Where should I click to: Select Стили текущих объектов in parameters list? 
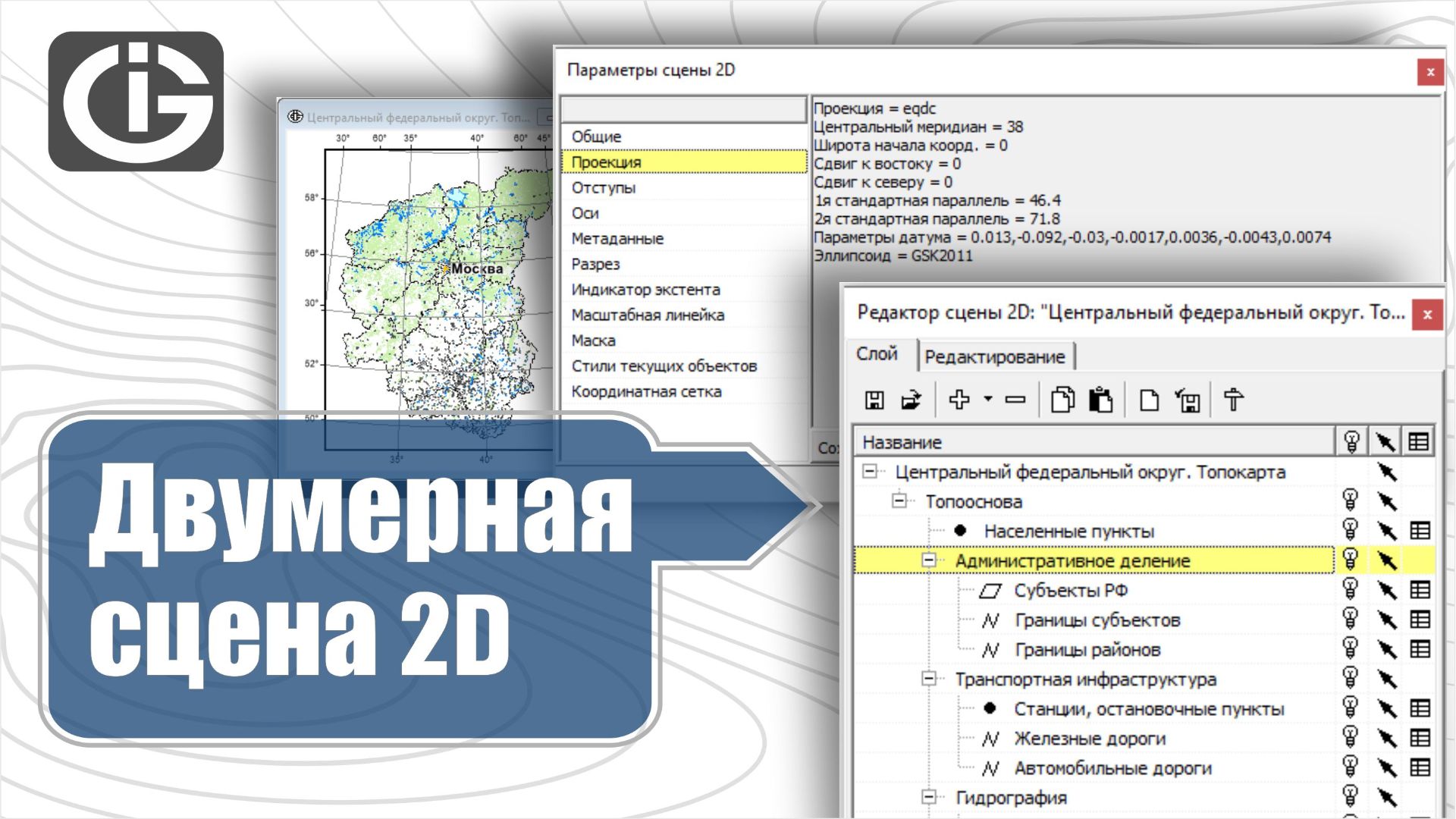pyautogui.click(x=684, y=366)
